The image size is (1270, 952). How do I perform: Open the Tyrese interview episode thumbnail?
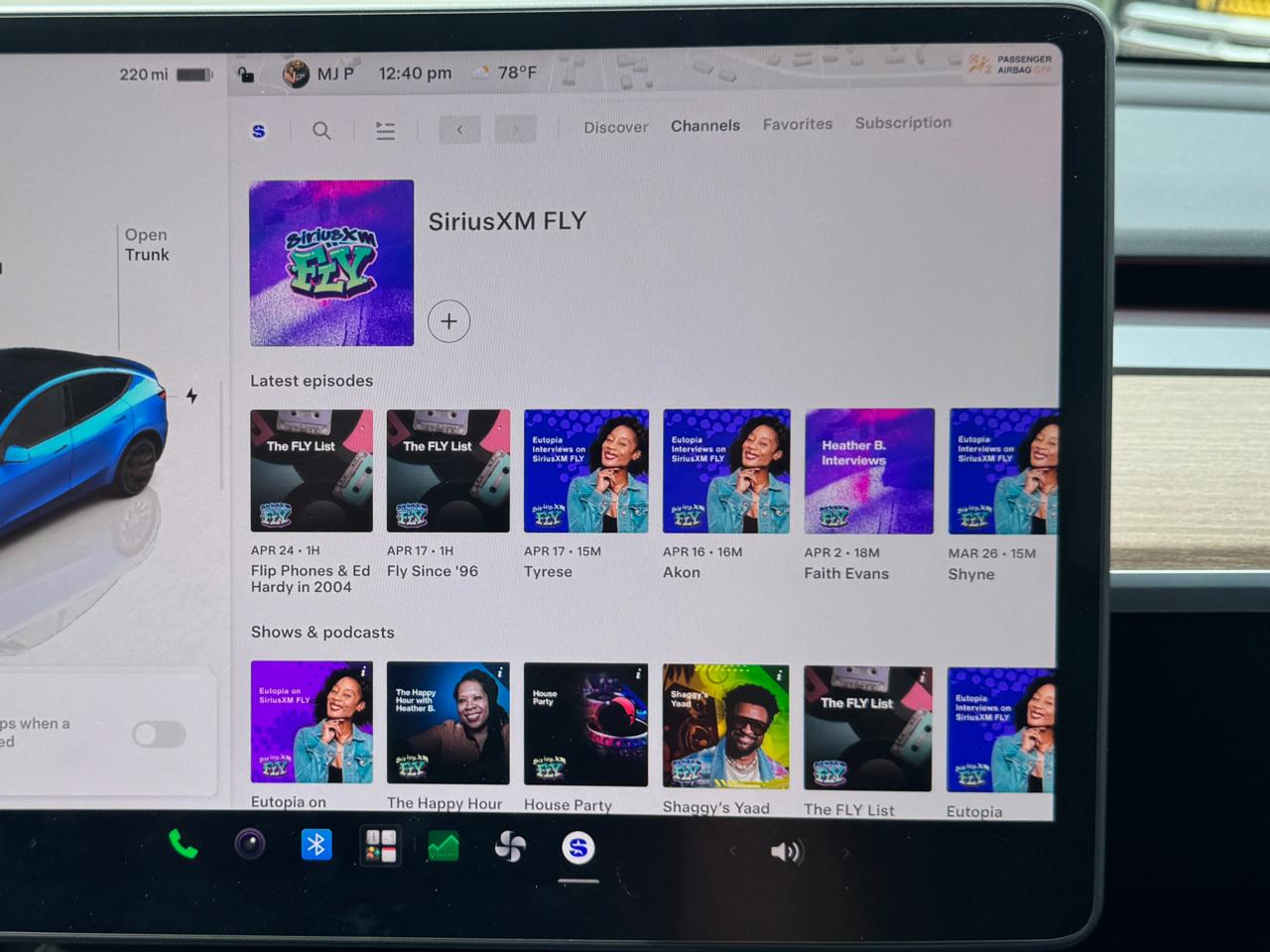coord(586,471)
